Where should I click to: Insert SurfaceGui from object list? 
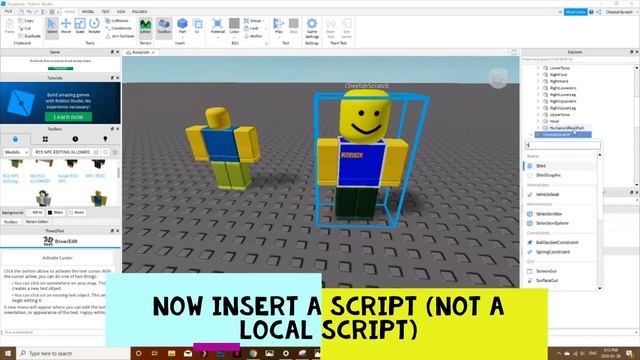(560, 280)
